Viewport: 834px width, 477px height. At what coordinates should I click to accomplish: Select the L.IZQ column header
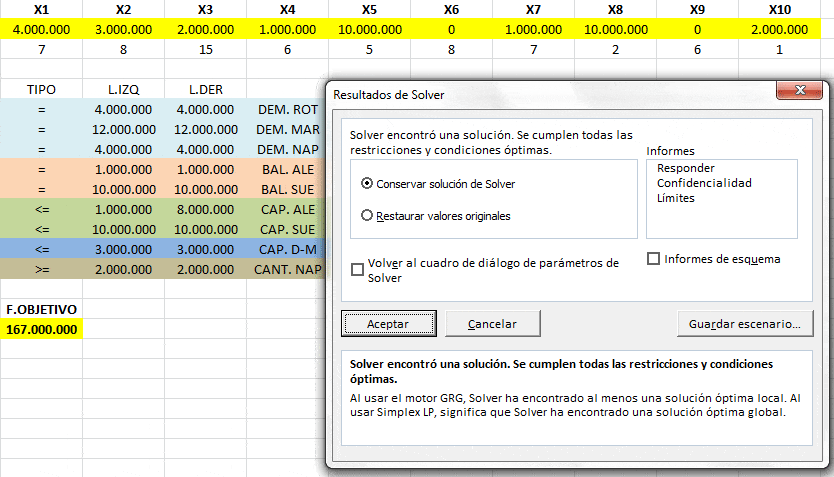(123, 89)
